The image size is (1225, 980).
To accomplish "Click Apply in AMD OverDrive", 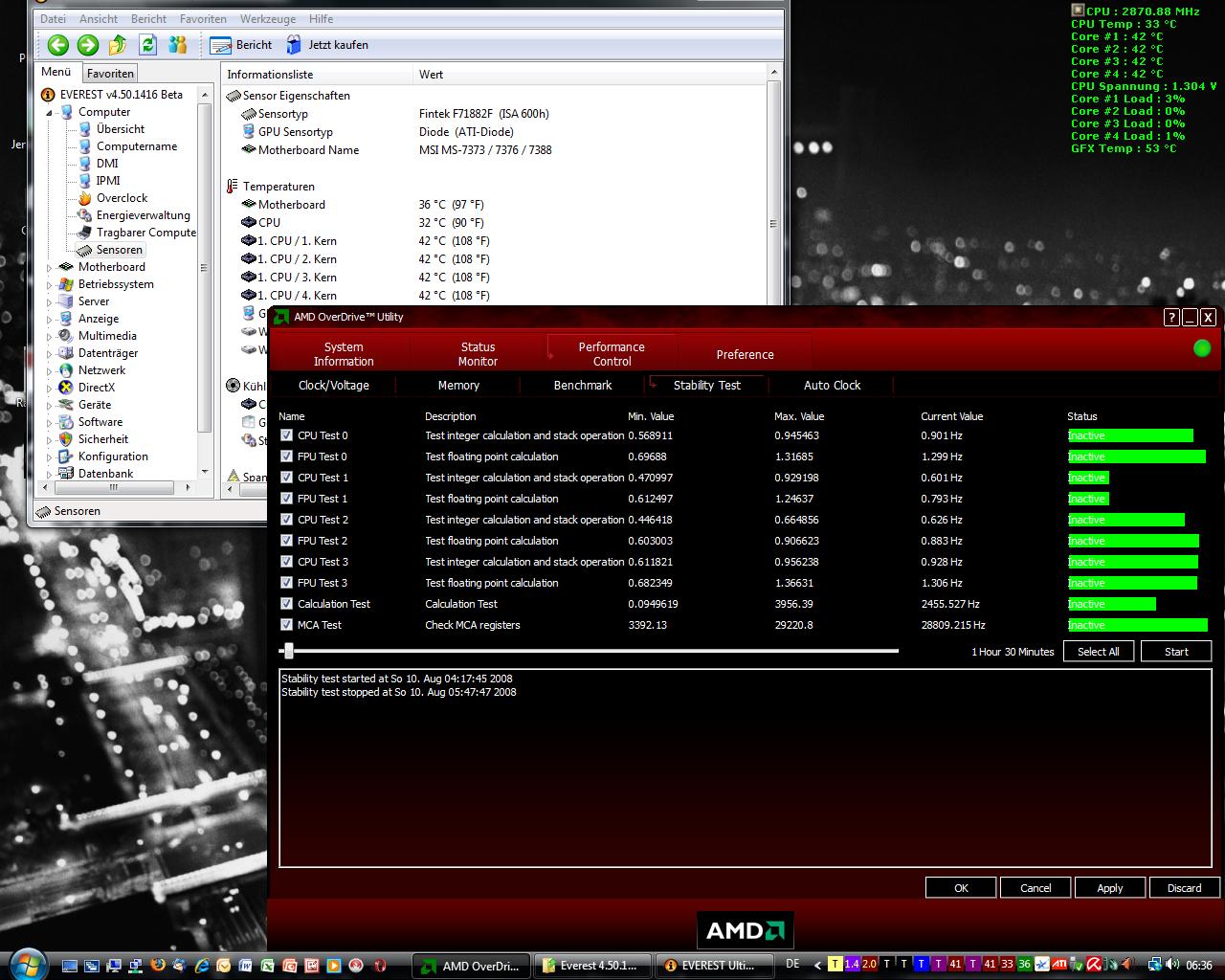I will (x=1110, y=888).
